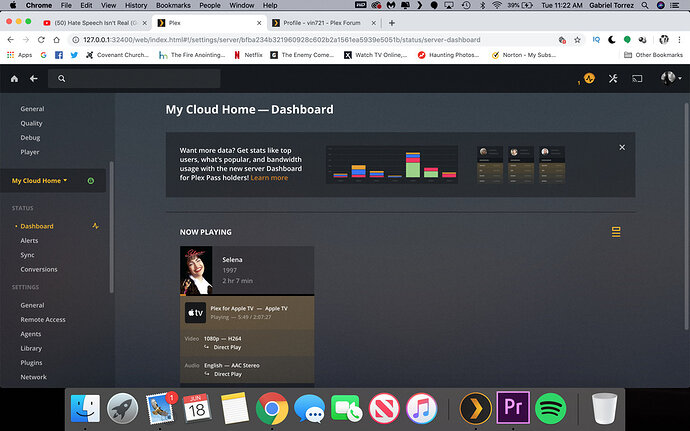The width and height of the screenshot is (690, 431).
Task: Open the Twitter bookmark icon
Action: [74, 55]
